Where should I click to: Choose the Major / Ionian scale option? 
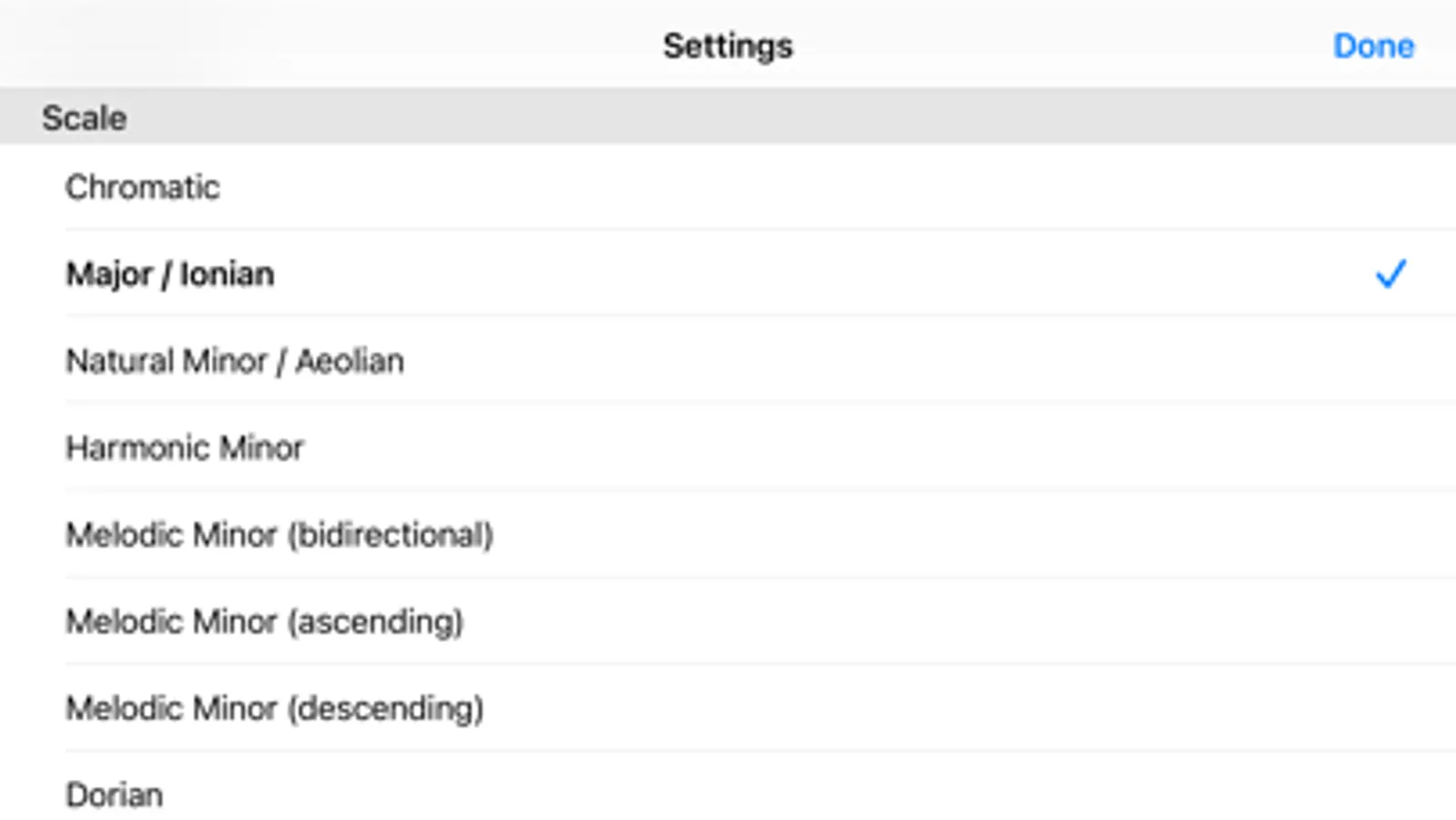pyautogui.click(x=170, y=273)
